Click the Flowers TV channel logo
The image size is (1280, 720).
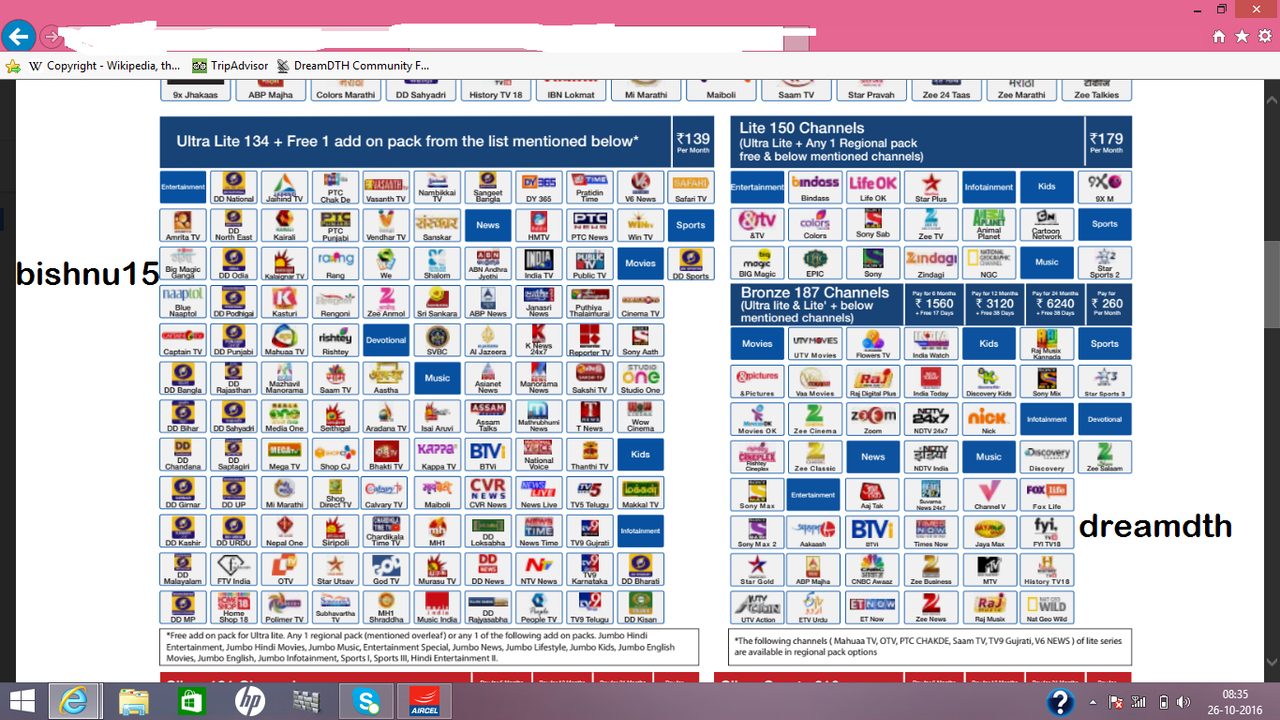pyautogui.click(x=873, y=343)
